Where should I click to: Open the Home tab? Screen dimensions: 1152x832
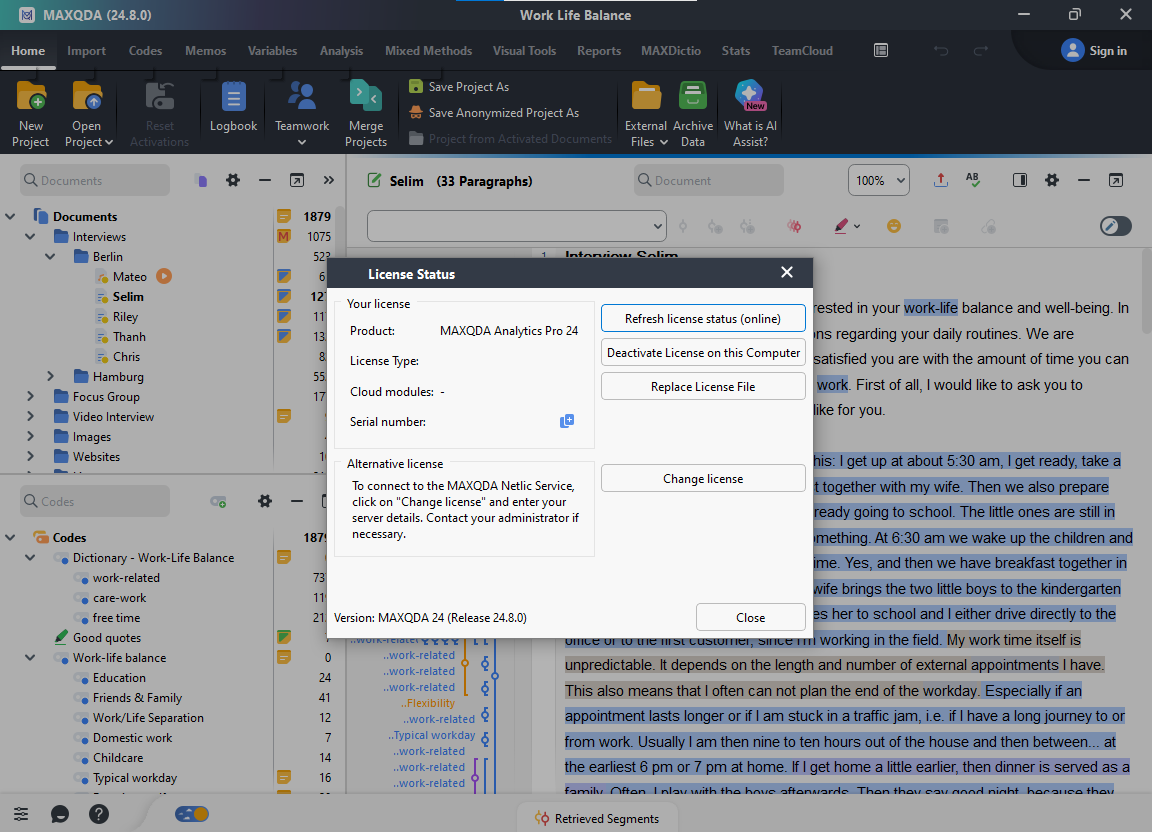click(x=28, y=51)
